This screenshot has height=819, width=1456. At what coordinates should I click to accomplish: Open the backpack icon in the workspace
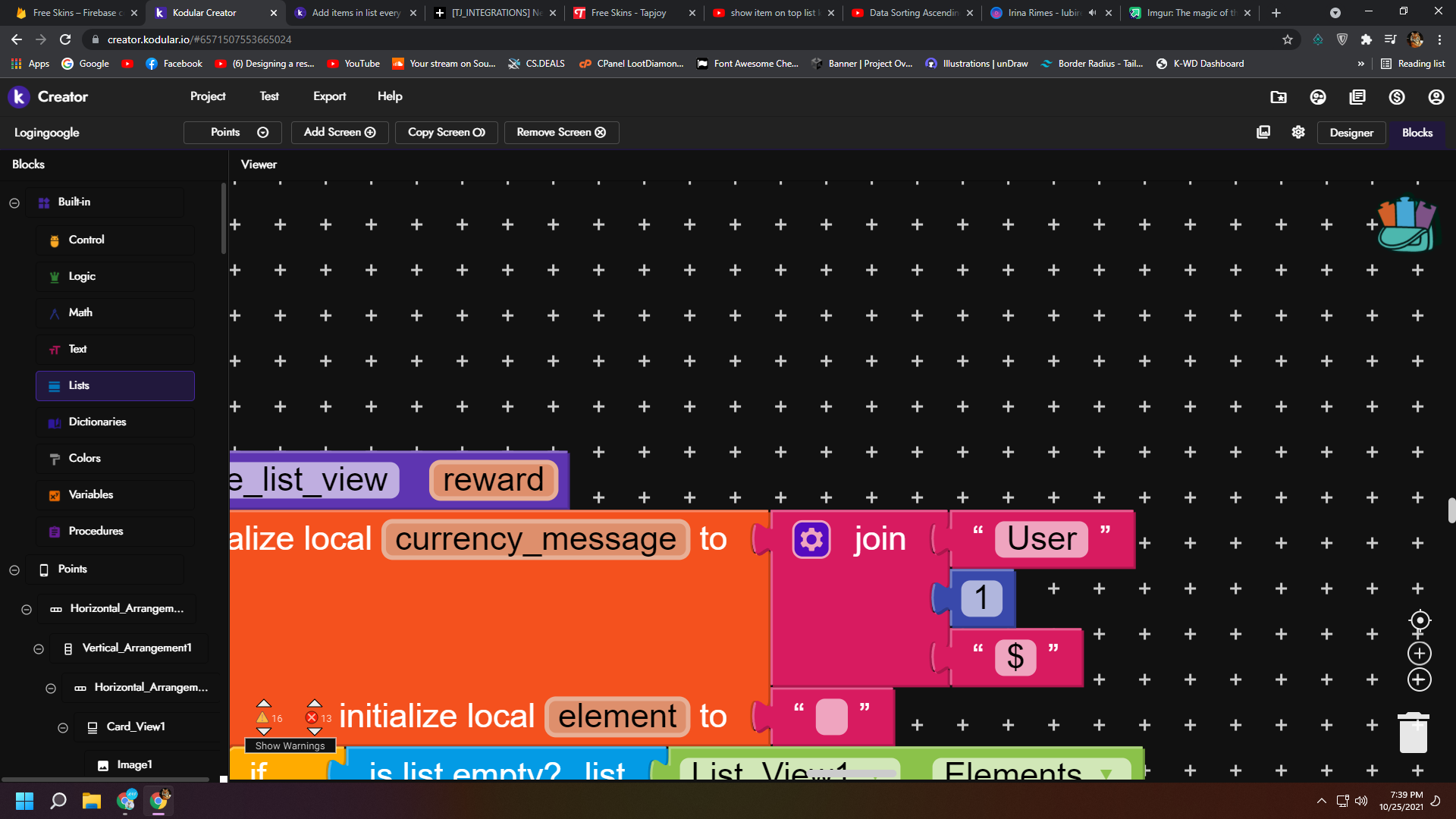tap(1405, 224)
